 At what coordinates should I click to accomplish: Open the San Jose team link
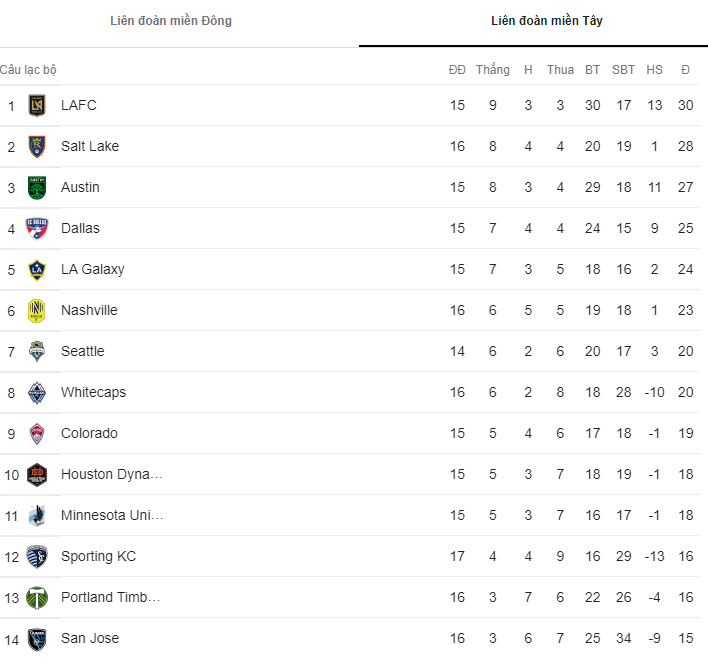tap(90, 638)
